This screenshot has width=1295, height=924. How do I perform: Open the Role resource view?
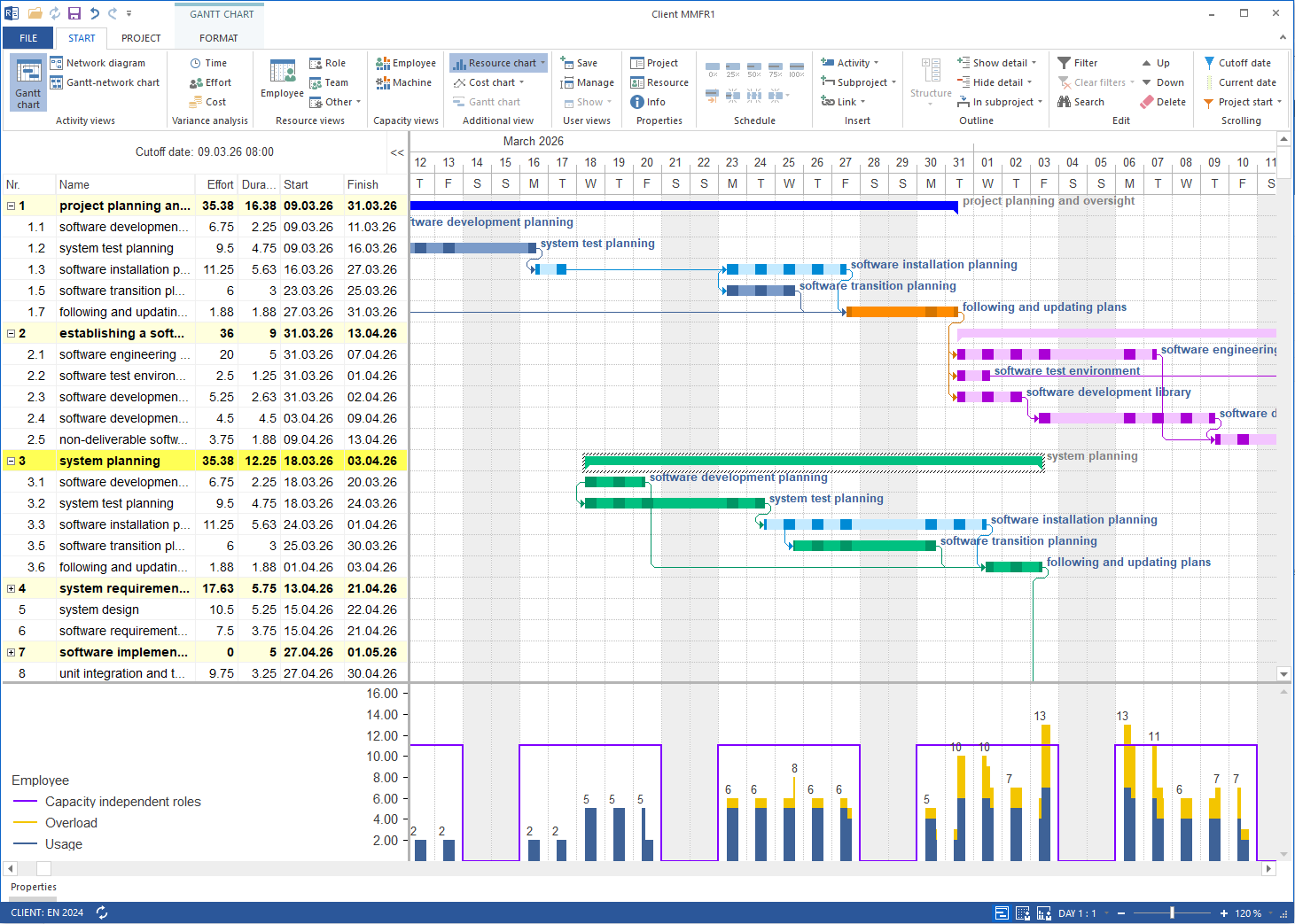[x=327, y=63]
